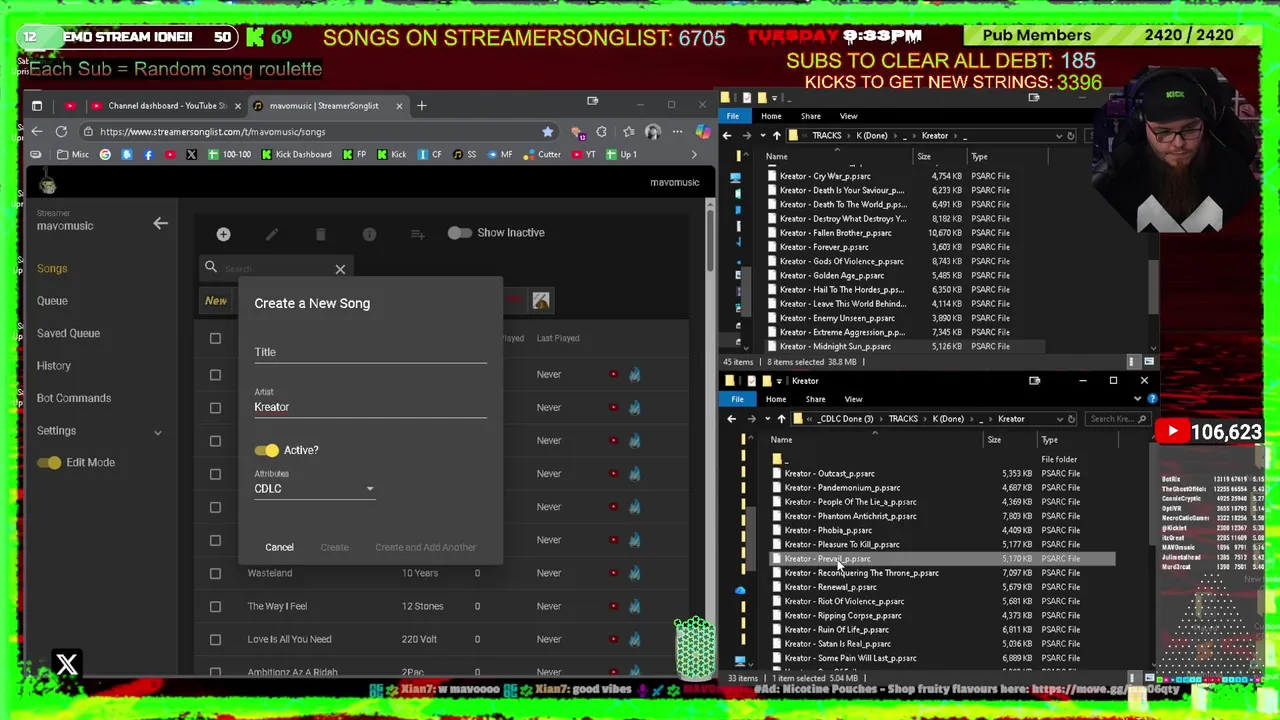
Task: Tick the select-all checkbox in song table header
Action: 215,338
